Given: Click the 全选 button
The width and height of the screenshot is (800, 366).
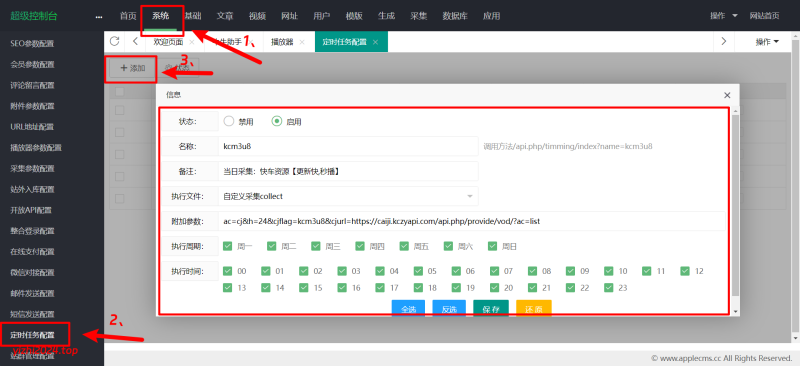Looking at the screenshot, I should 408,309.
